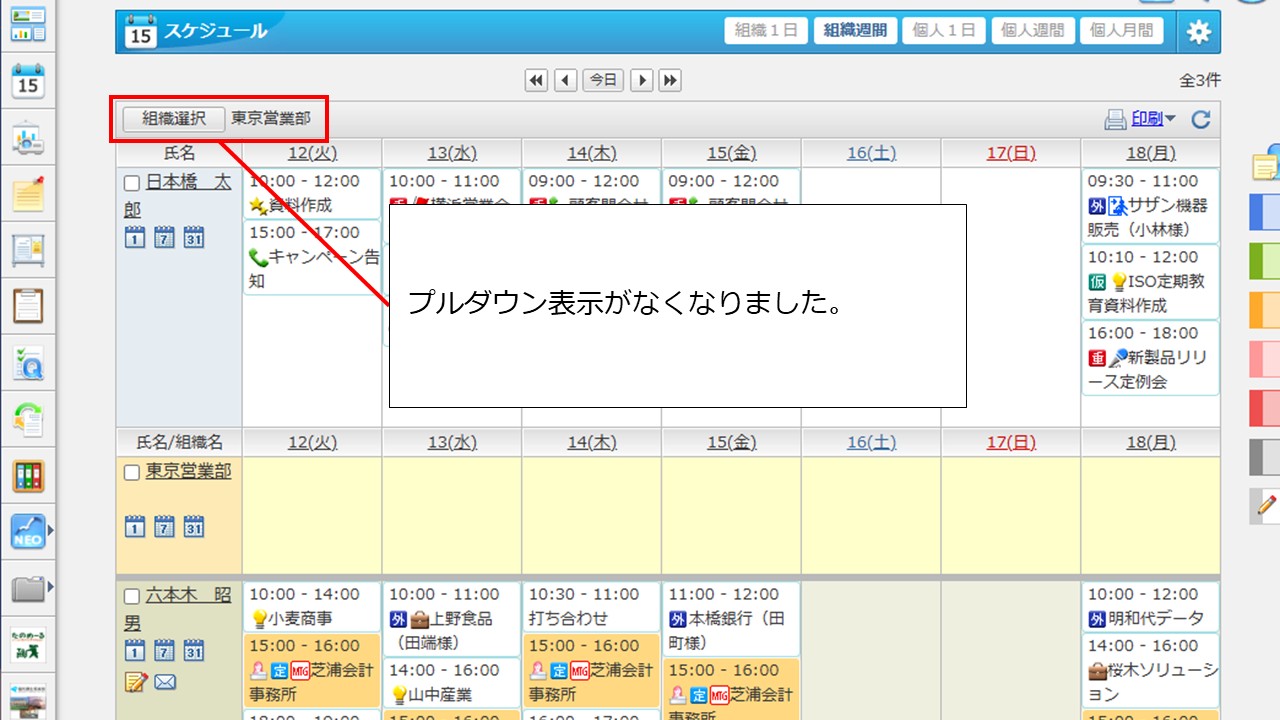The image size is (1280, 720).
Task: Click the mail envelope icon under 六本木 昭男
Action: [165, 682]
